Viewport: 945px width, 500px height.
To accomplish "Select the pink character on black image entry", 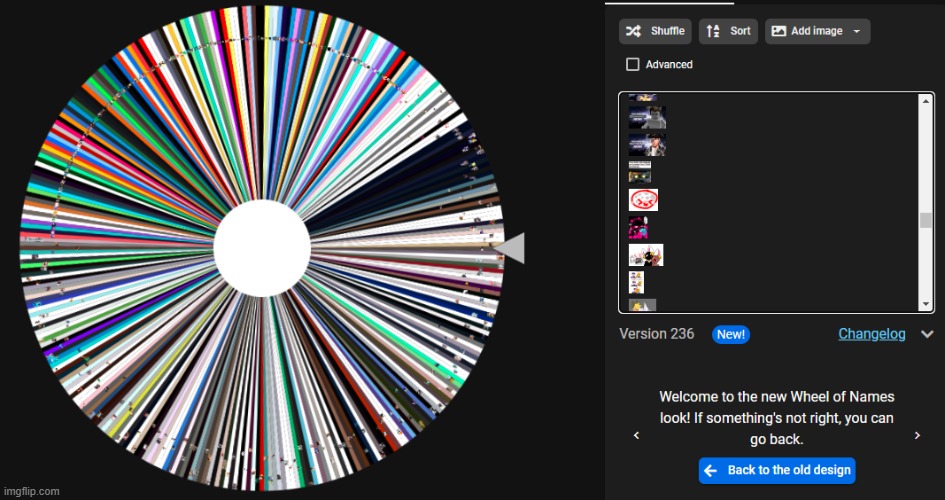I will tap(638, 228).
